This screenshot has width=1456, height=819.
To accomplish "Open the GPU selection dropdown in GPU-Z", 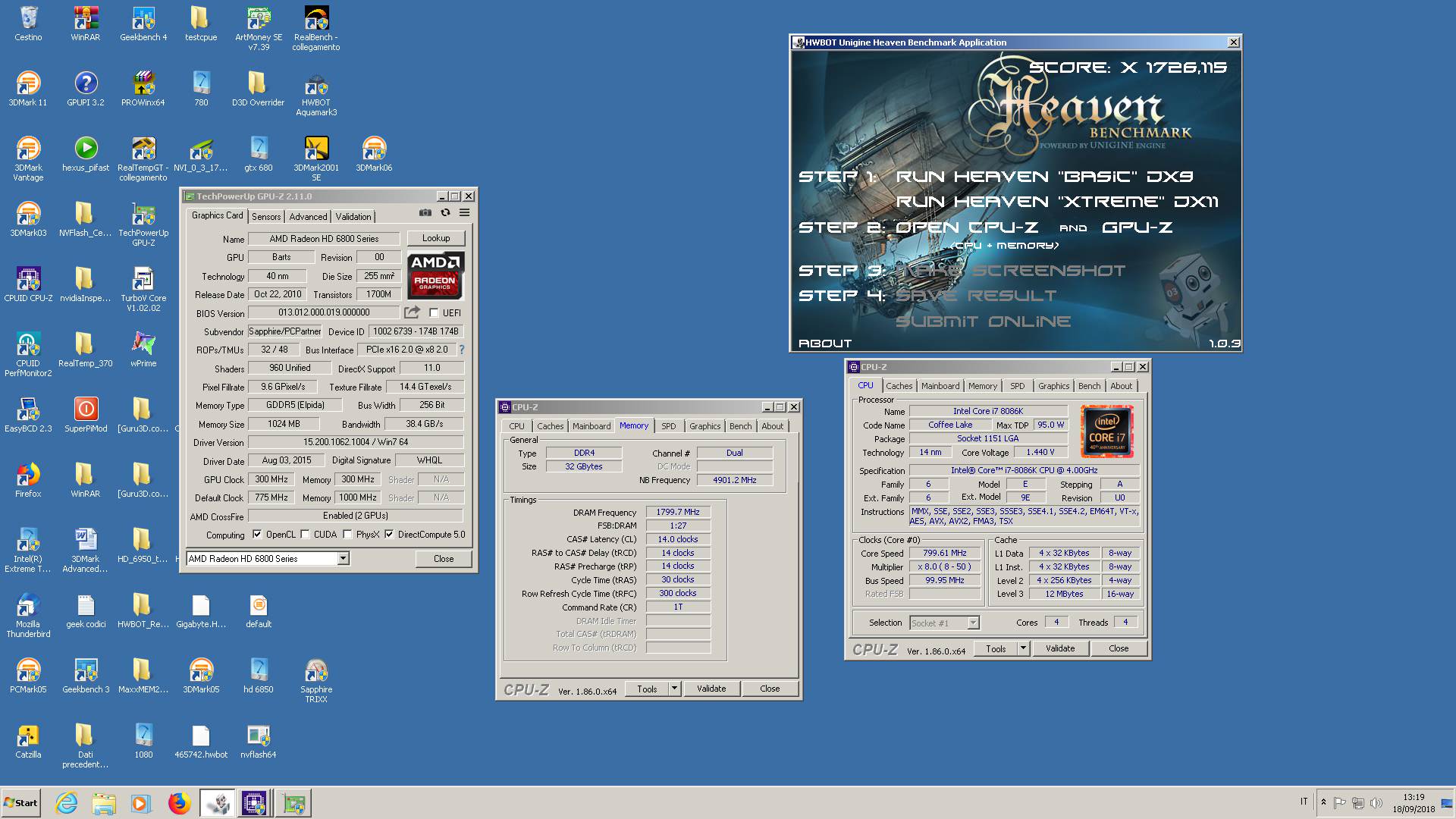I will click(344, 559).
